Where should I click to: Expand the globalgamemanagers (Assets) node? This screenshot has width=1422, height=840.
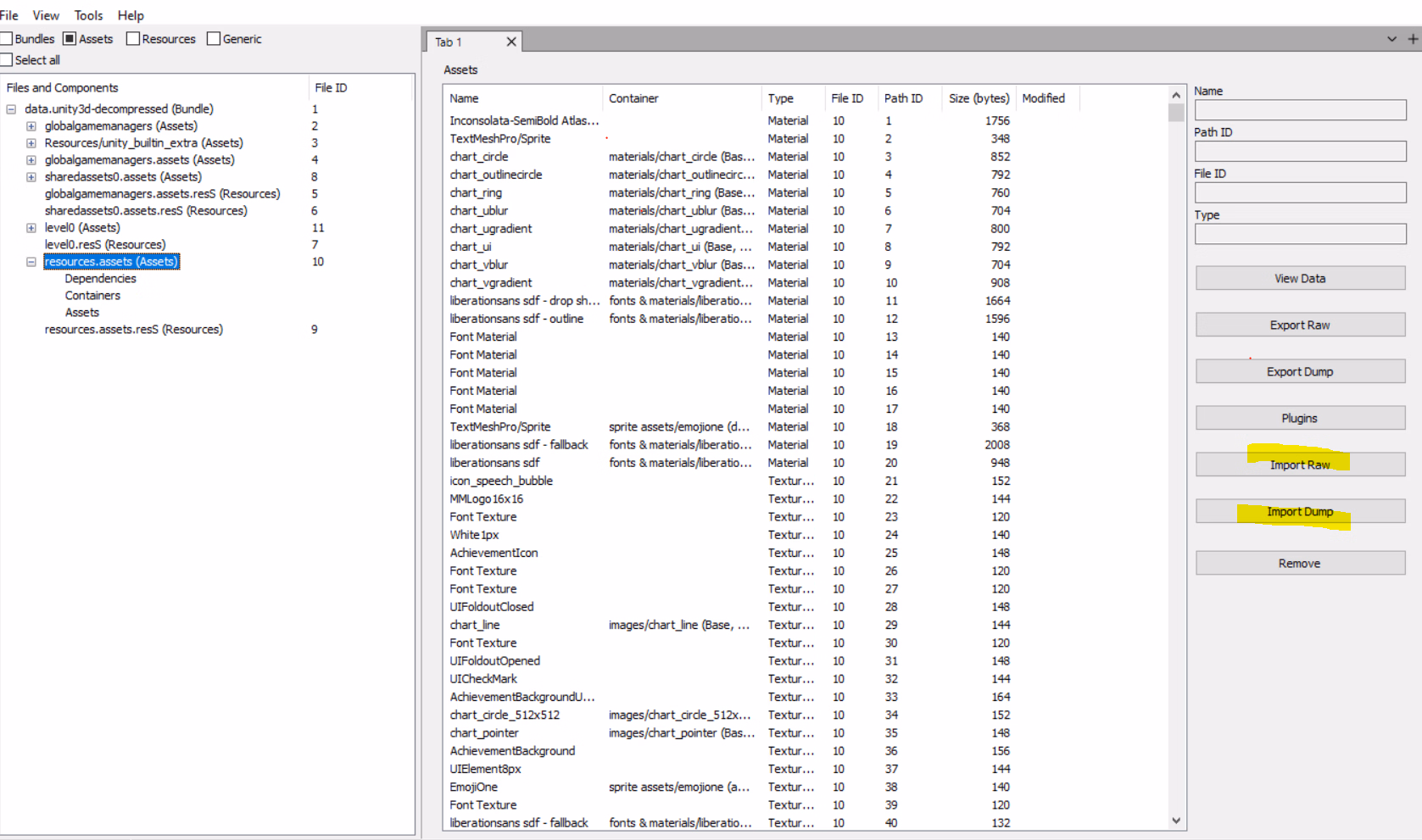tap(31, 126)
